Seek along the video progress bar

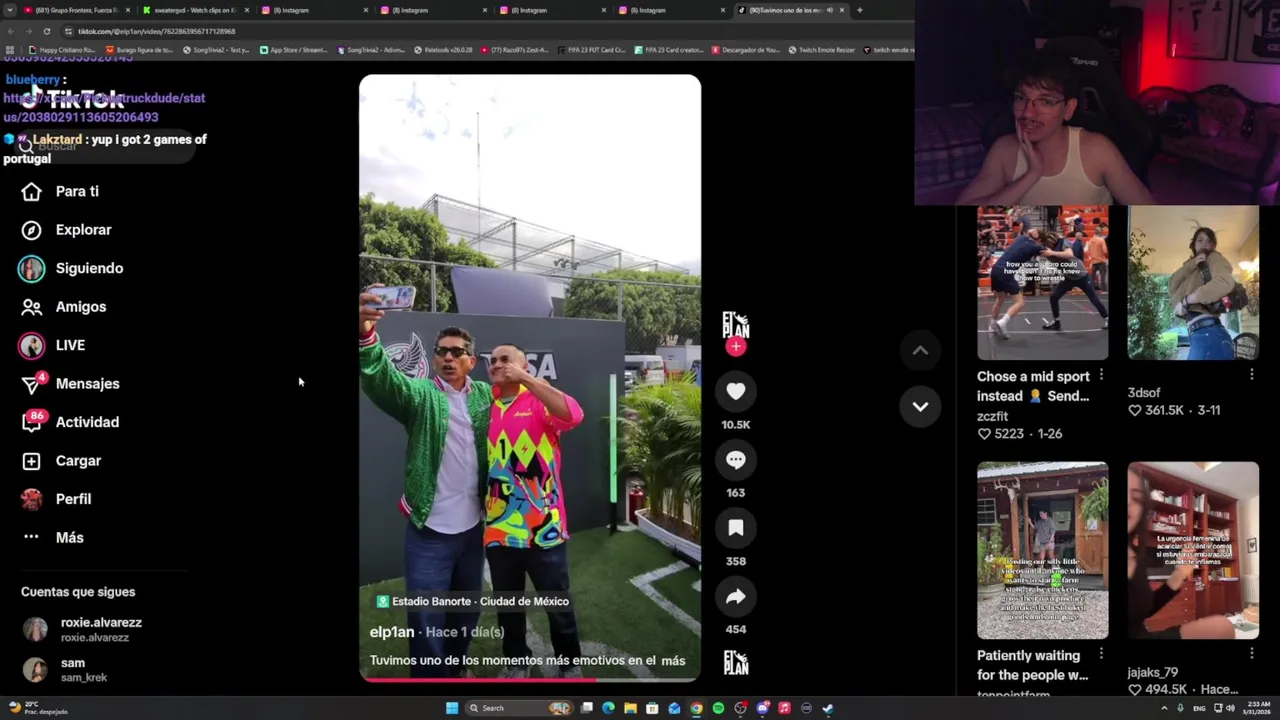[x=530, y=679]
